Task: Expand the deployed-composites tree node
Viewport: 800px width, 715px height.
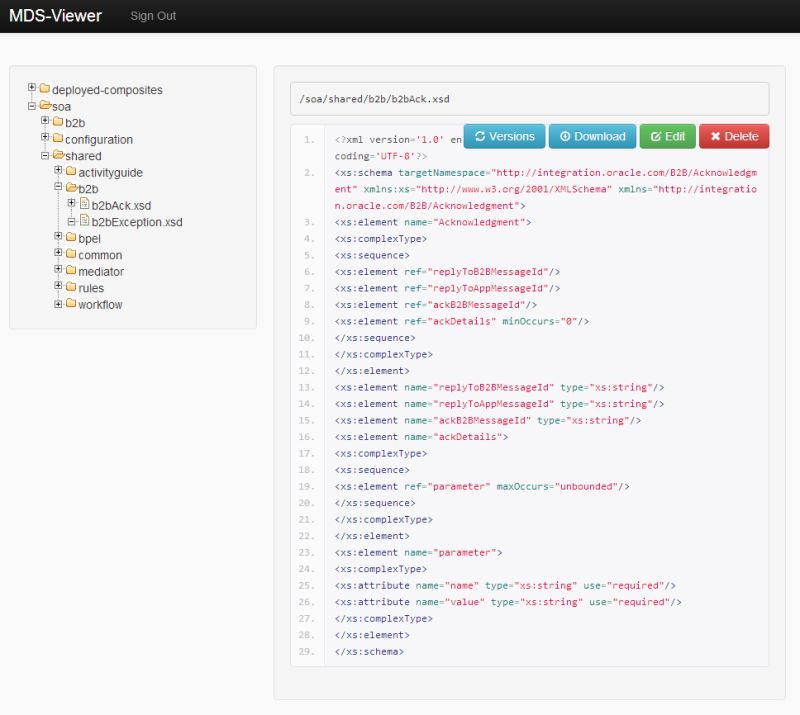Action: pyautogui.click(x=31, y=86)
